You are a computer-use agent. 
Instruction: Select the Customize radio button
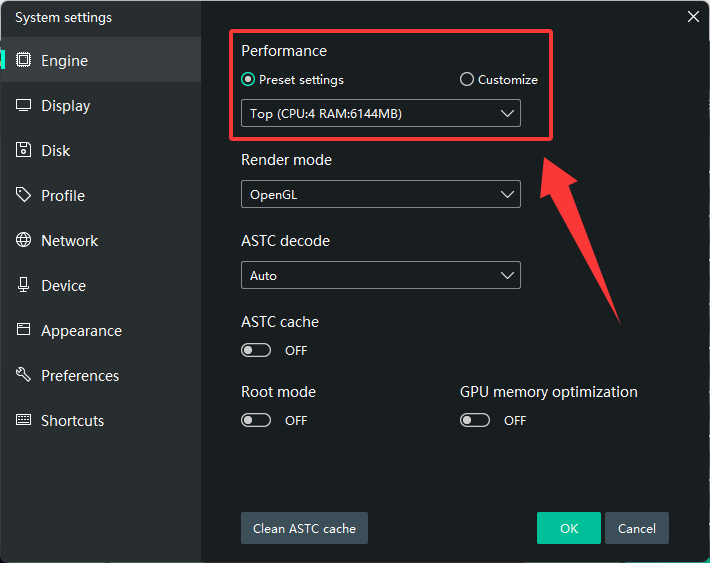click(x=467, y=80)
